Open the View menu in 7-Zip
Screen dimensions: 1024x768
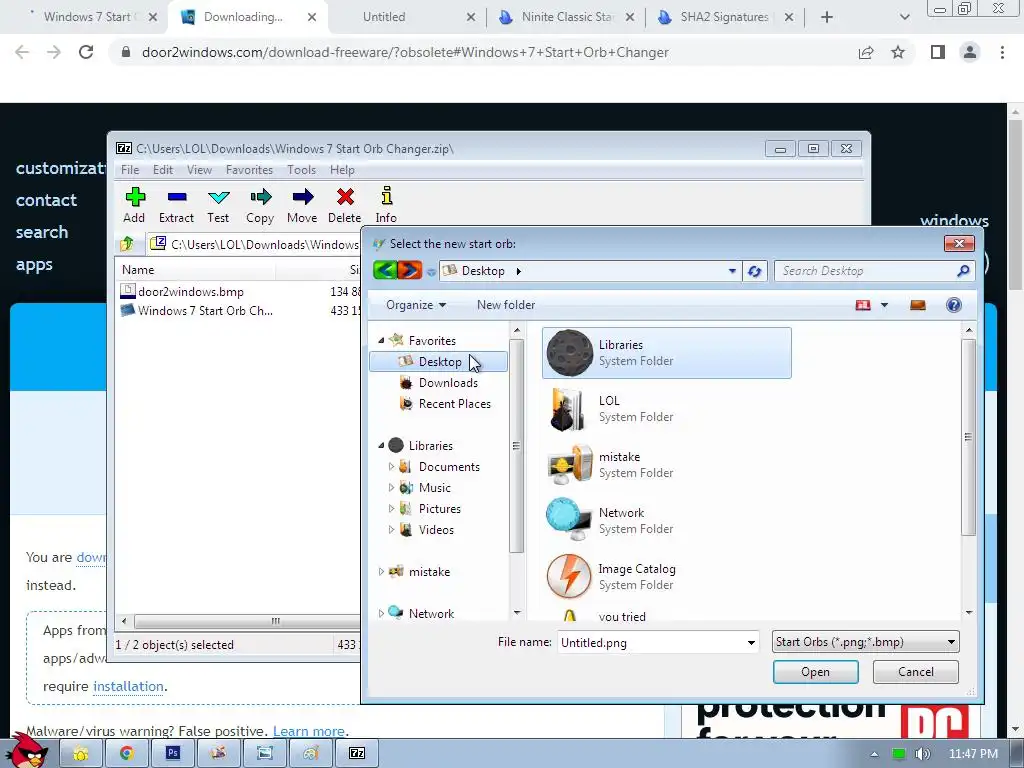point(199,170)
